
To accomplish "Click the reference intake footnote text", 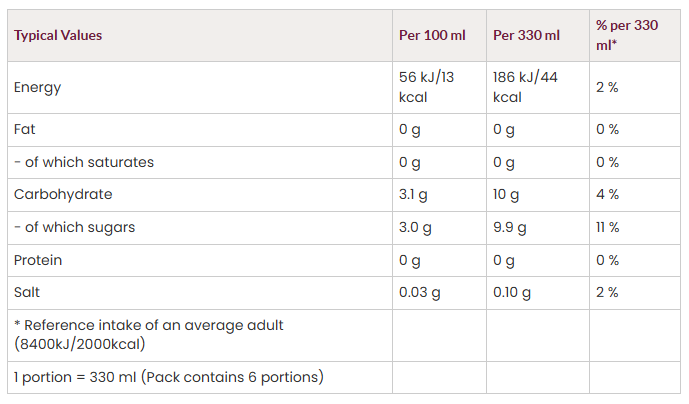I will click(x=149, y=334).
